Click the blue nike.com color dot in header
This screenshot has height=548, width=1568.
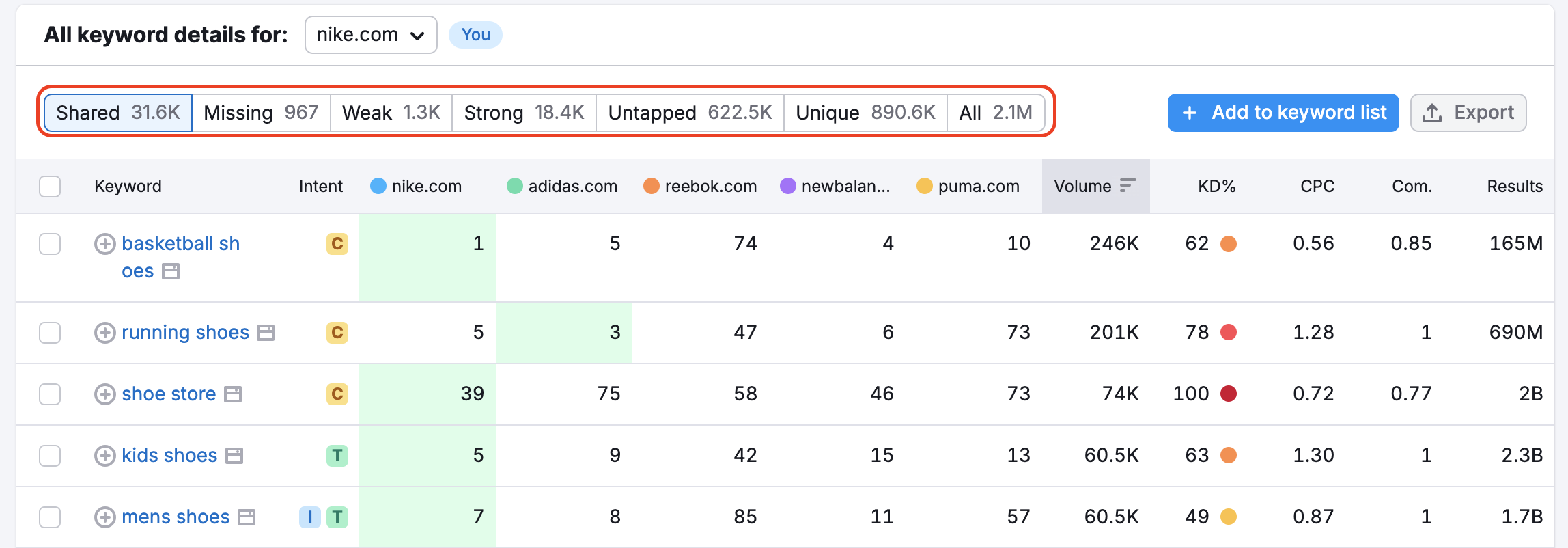tap(378, 186)
